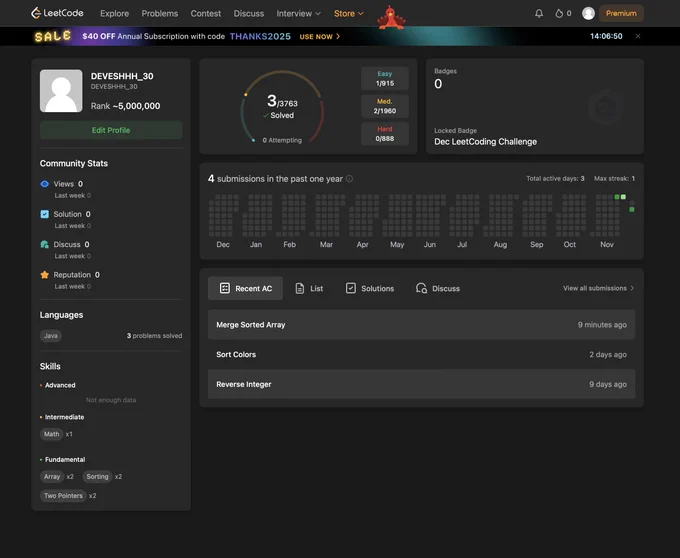
Task: Open the user avatar menu
Action: pos(588,13)
